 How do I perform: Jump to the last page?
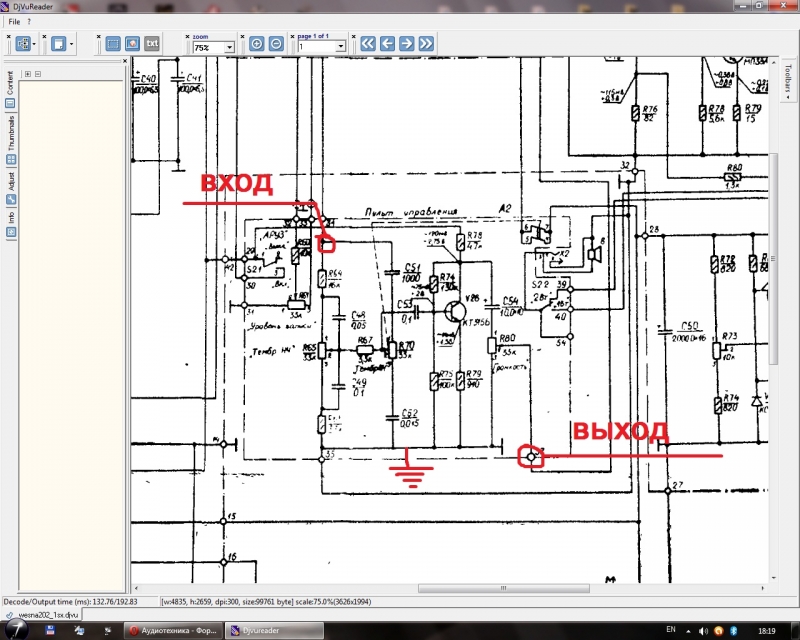pos(427,44)
